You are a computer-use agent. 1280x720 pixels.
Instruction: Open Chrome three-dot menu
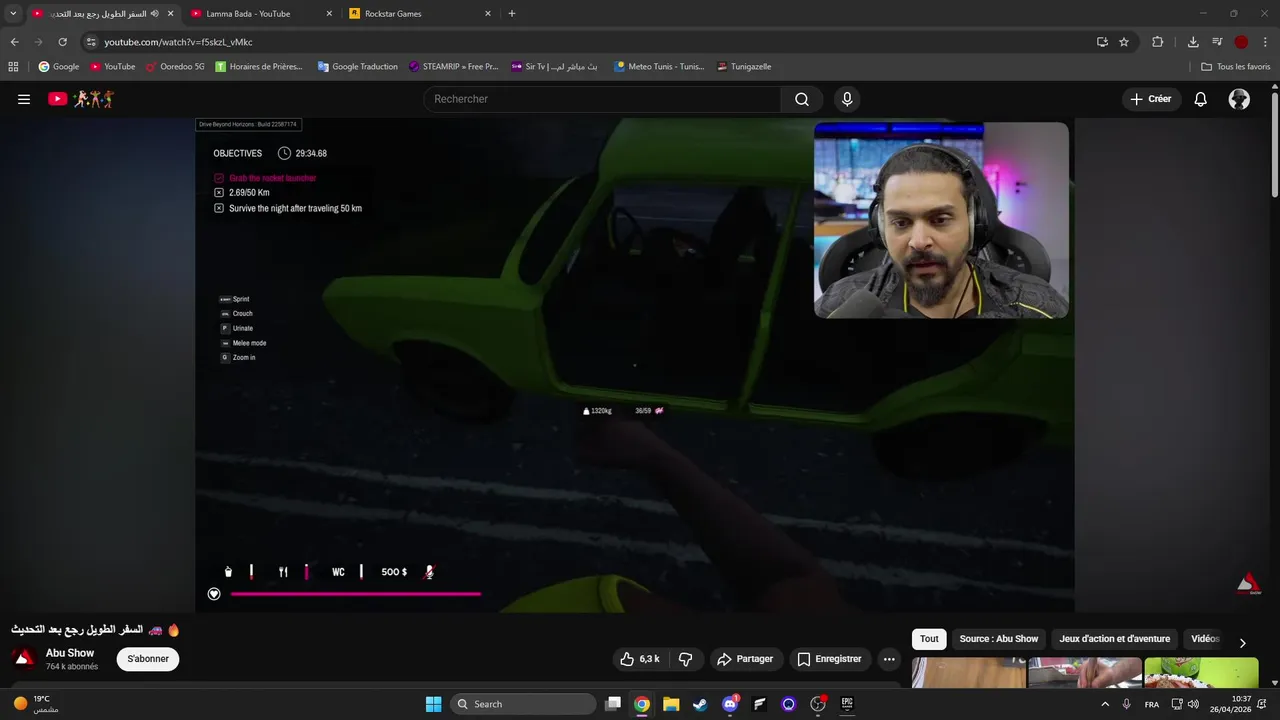click(x=1266, y=42)
